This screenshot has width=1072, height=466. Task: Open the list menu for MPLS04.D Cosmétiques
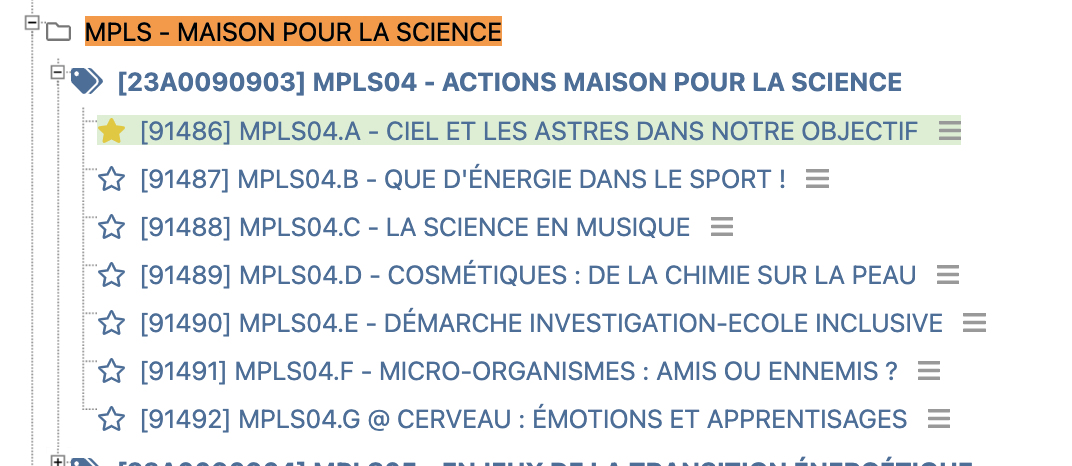(x=948, y=275)
